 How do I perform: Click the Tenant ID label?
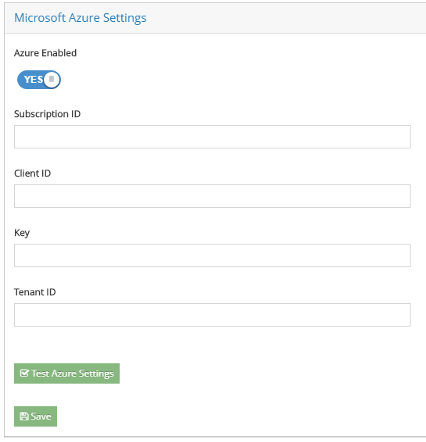pyautogui.click(x=35, y=292)
